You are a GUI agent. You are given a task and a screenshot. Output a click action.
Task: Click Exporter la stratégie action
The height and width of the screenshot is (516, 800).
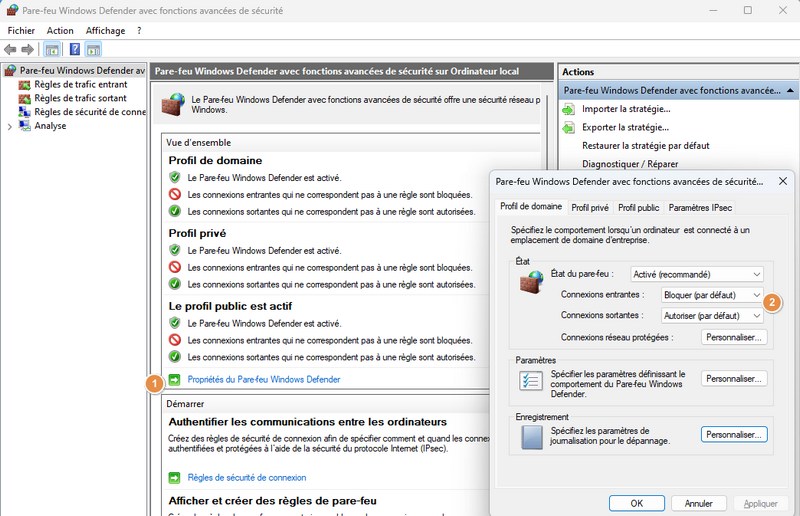pos(625,127)
